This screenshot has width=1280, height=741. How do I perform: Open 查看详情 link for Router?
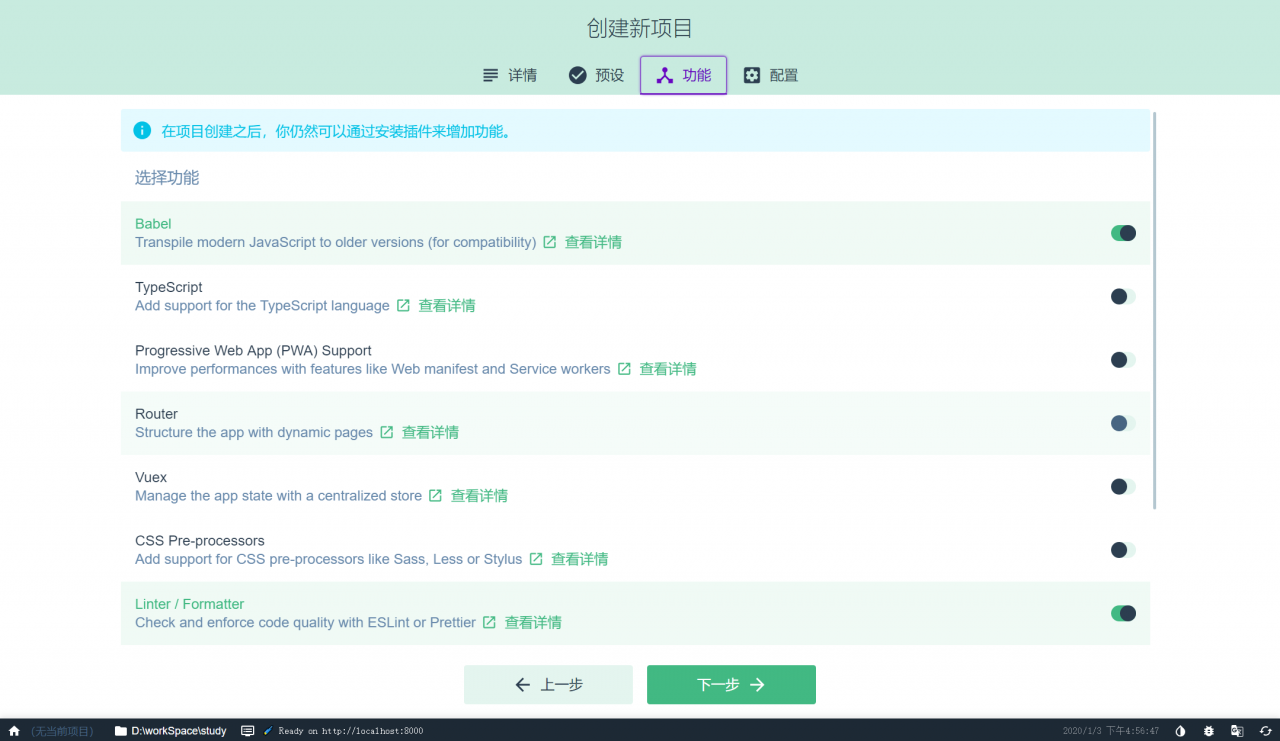click(x=430, y=432)
